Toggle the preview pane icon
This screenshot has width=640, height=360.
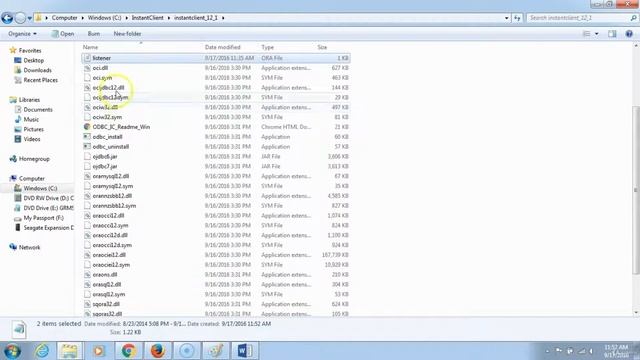[x=612, y=34]
